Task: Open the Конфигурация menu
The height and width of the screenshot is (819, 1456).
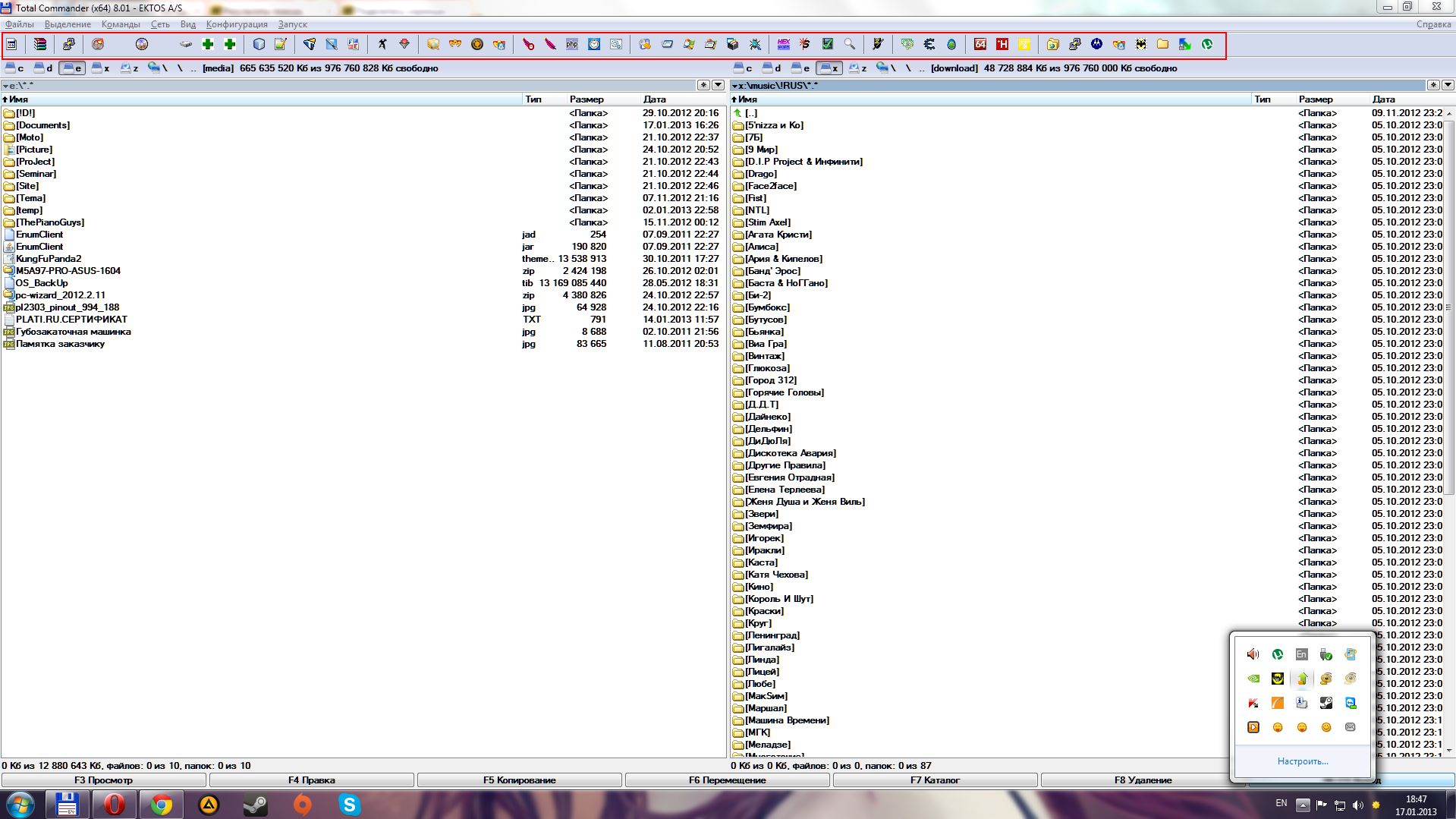Action: click(237, 24)
